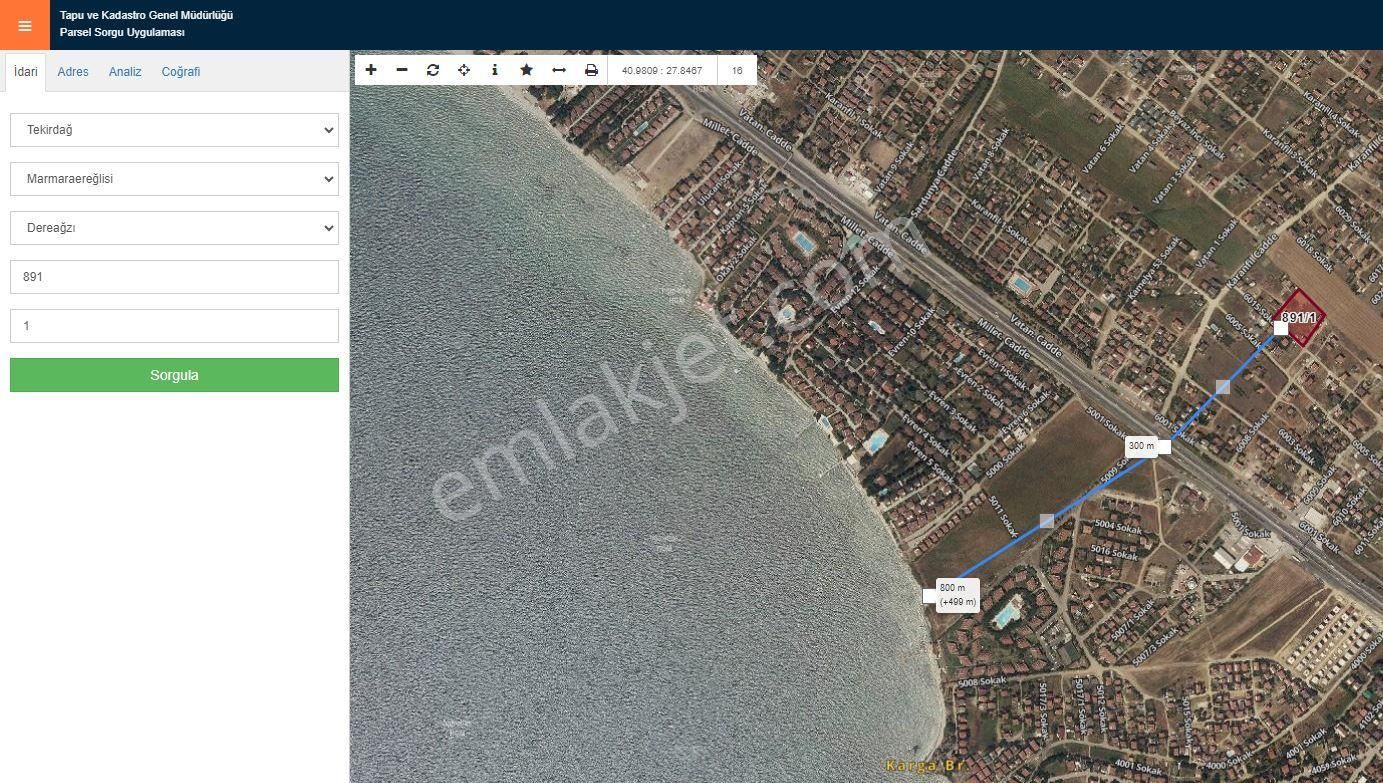Click the zoom level value 16
The width and height of the screenshot is (1383, 783).
[x=737, y=71]
